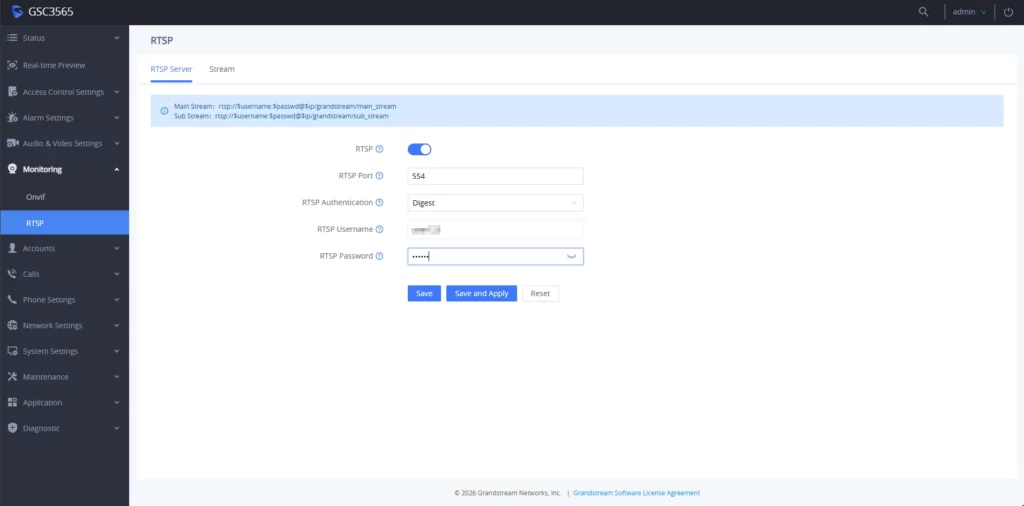Switch to the Stream tab
The image size is (1024, 506).
coord(222,69)
